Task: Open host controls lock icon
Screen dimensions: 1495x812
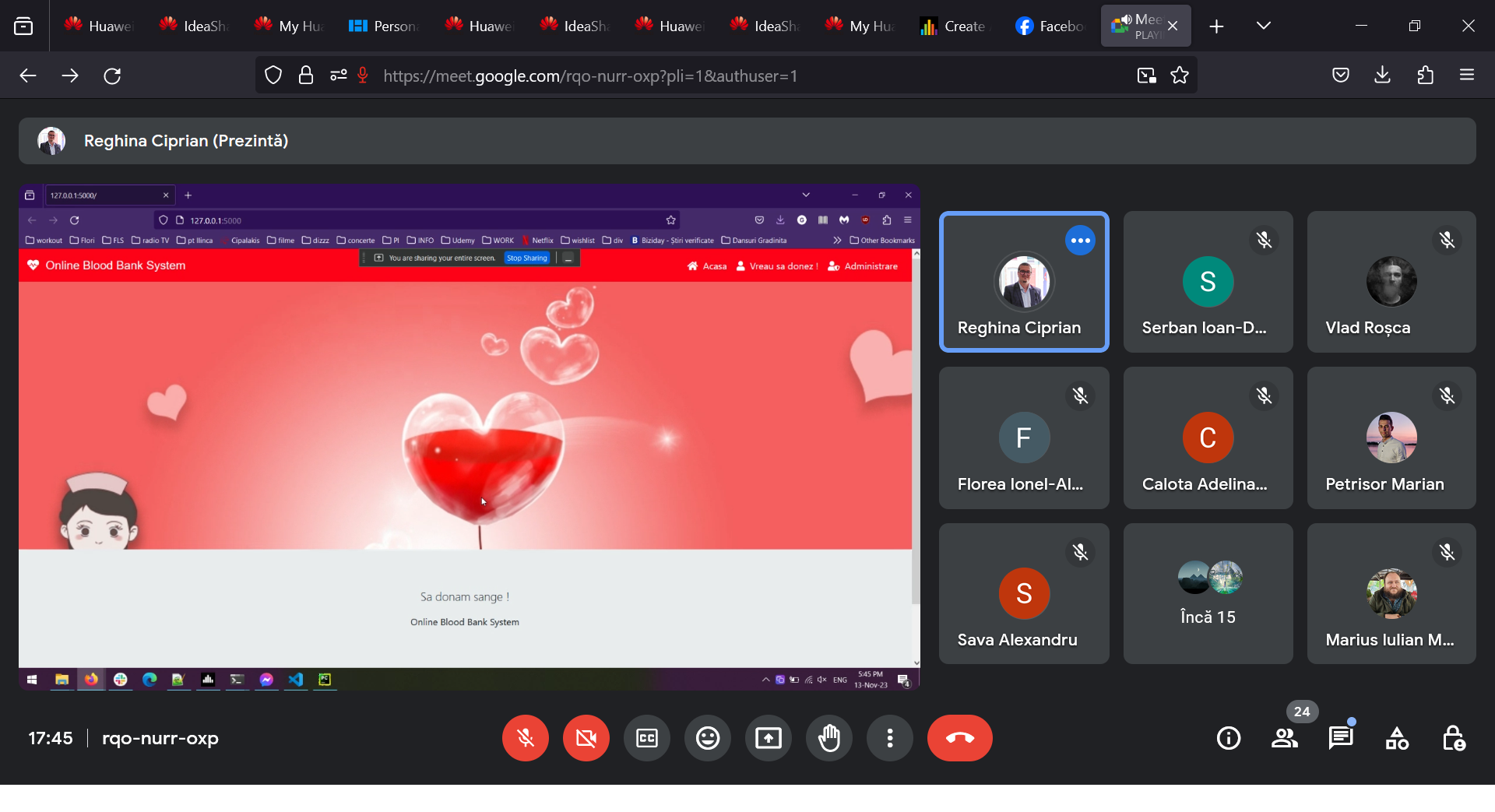Action: (x=1453, y=737)
